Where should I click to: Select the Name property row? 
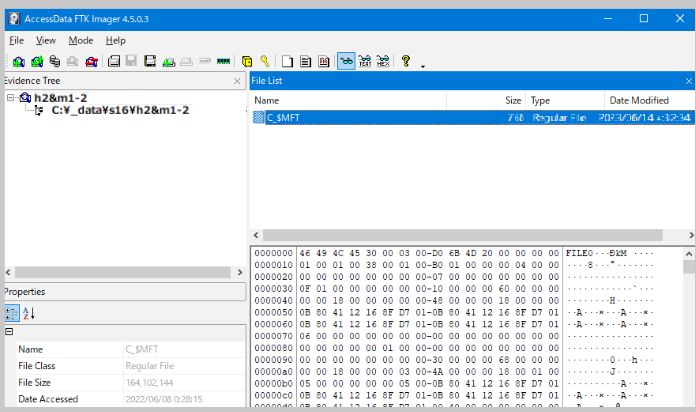tap(130, 349)
